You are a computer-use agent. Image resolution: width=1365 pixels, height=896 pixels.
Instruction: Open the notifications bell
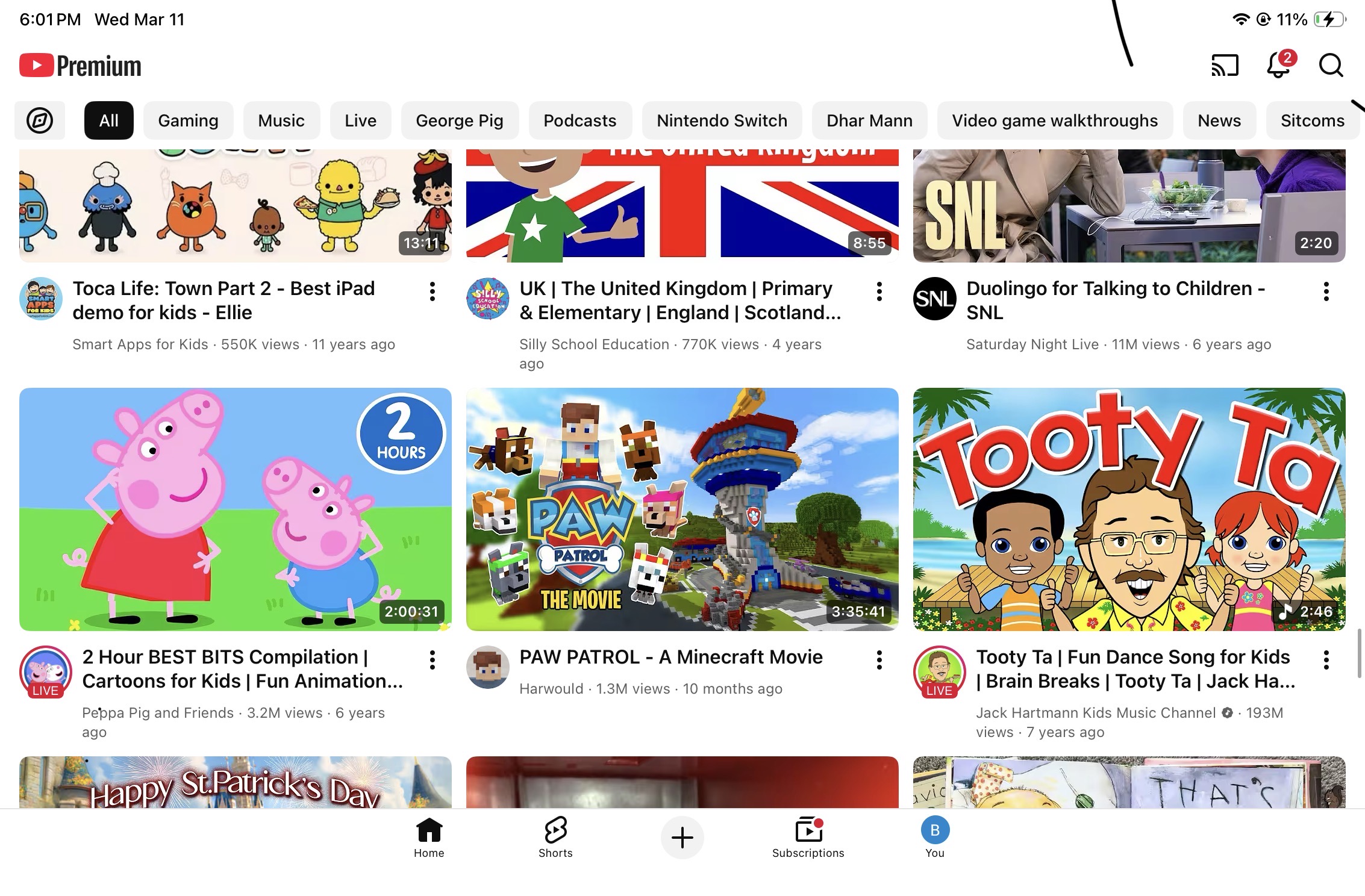click(1279, 65)
